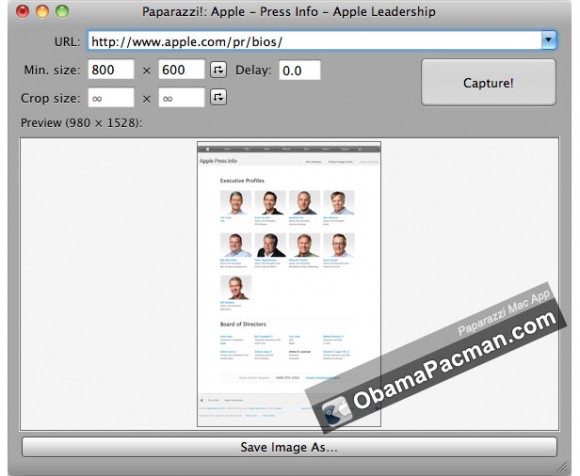Image resolution: width=580 pixels, height=476 pixels.
Task: Click the Save Image As... button
Action: tap(289, 447)
